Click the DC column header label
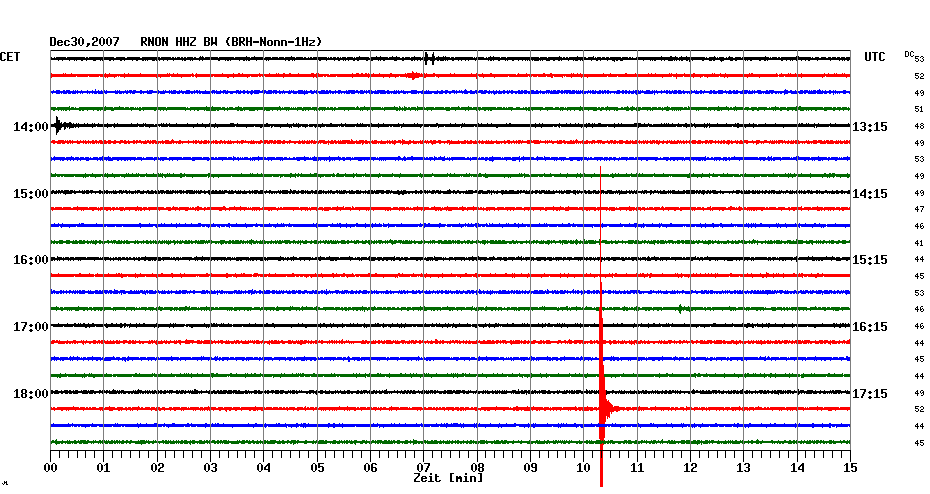 pyautogui.click(x=909, y=54)
